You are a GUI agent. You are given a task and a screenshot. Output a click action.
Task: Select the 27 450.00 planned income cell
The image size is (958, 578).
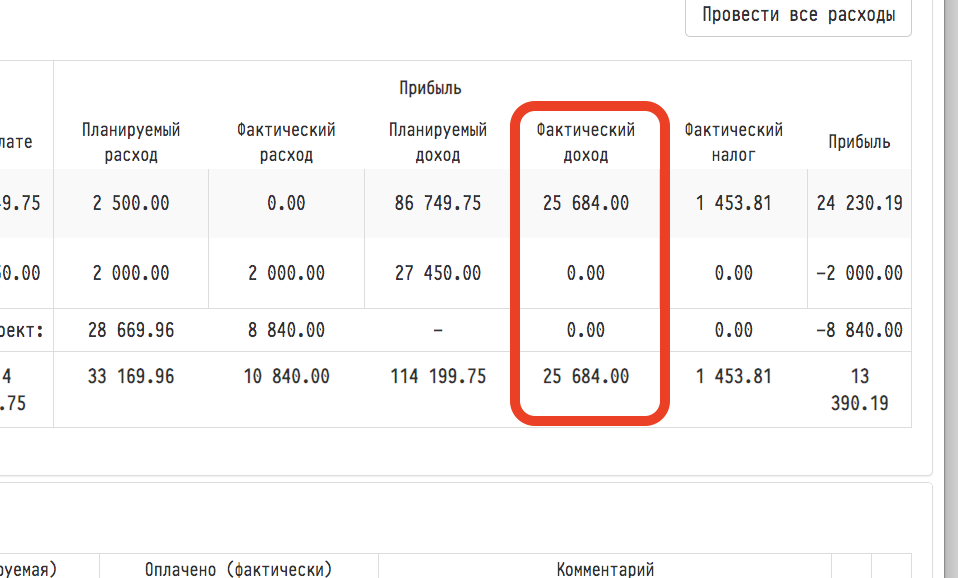438,273
